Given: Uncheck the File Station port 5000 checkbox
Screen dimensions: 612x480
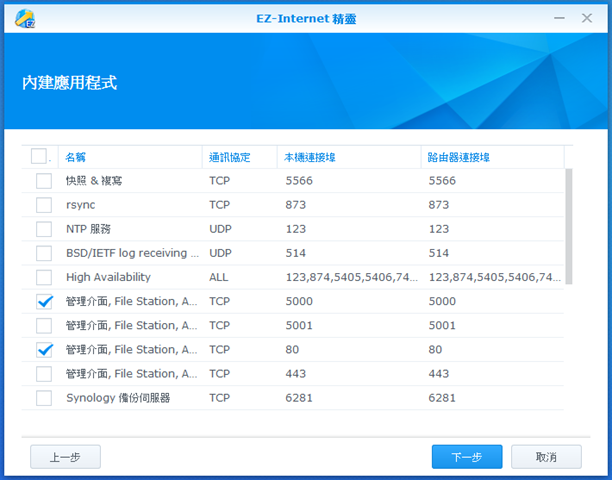Looking at the screenshot, I should coord(44,302).
